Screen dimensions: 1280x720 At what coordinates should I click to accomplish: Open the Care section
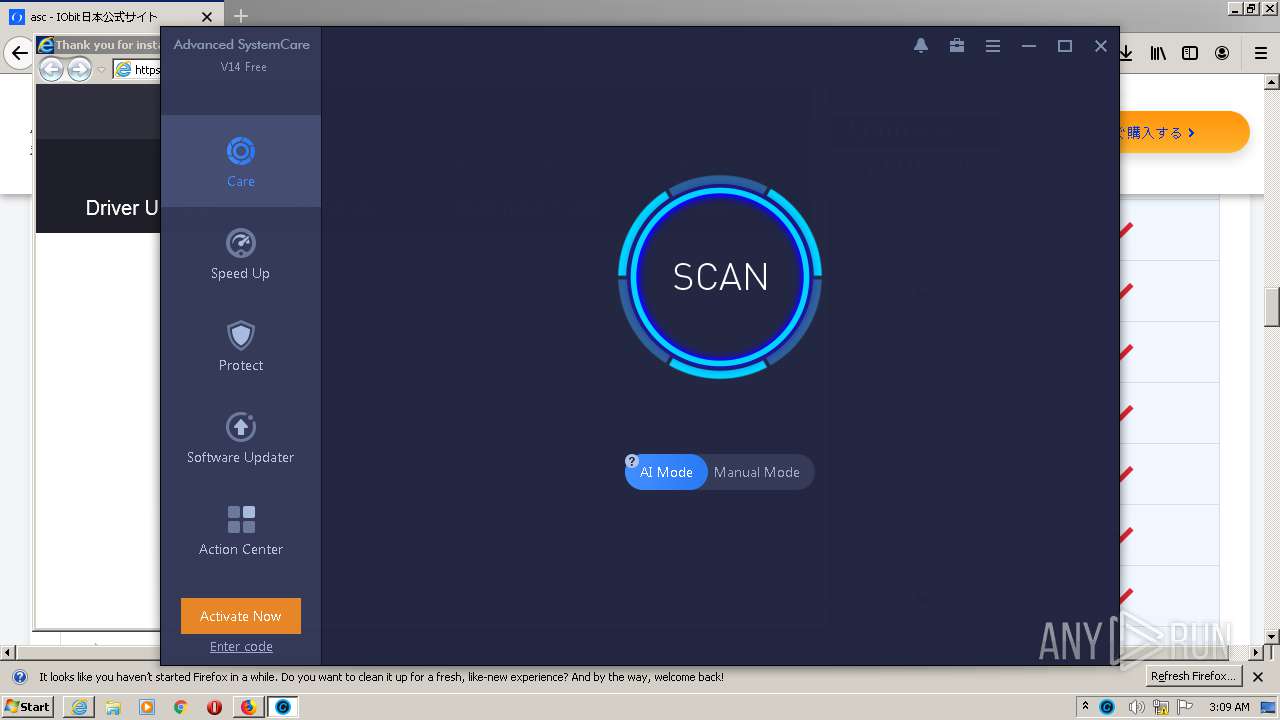241,162
